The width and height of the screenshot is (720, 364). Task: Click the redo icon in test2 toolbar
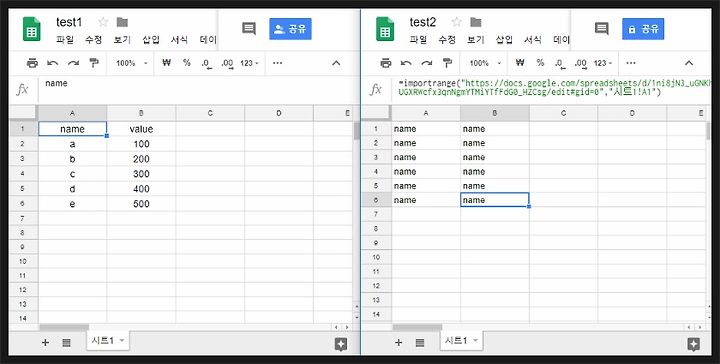tap(427, 63)
